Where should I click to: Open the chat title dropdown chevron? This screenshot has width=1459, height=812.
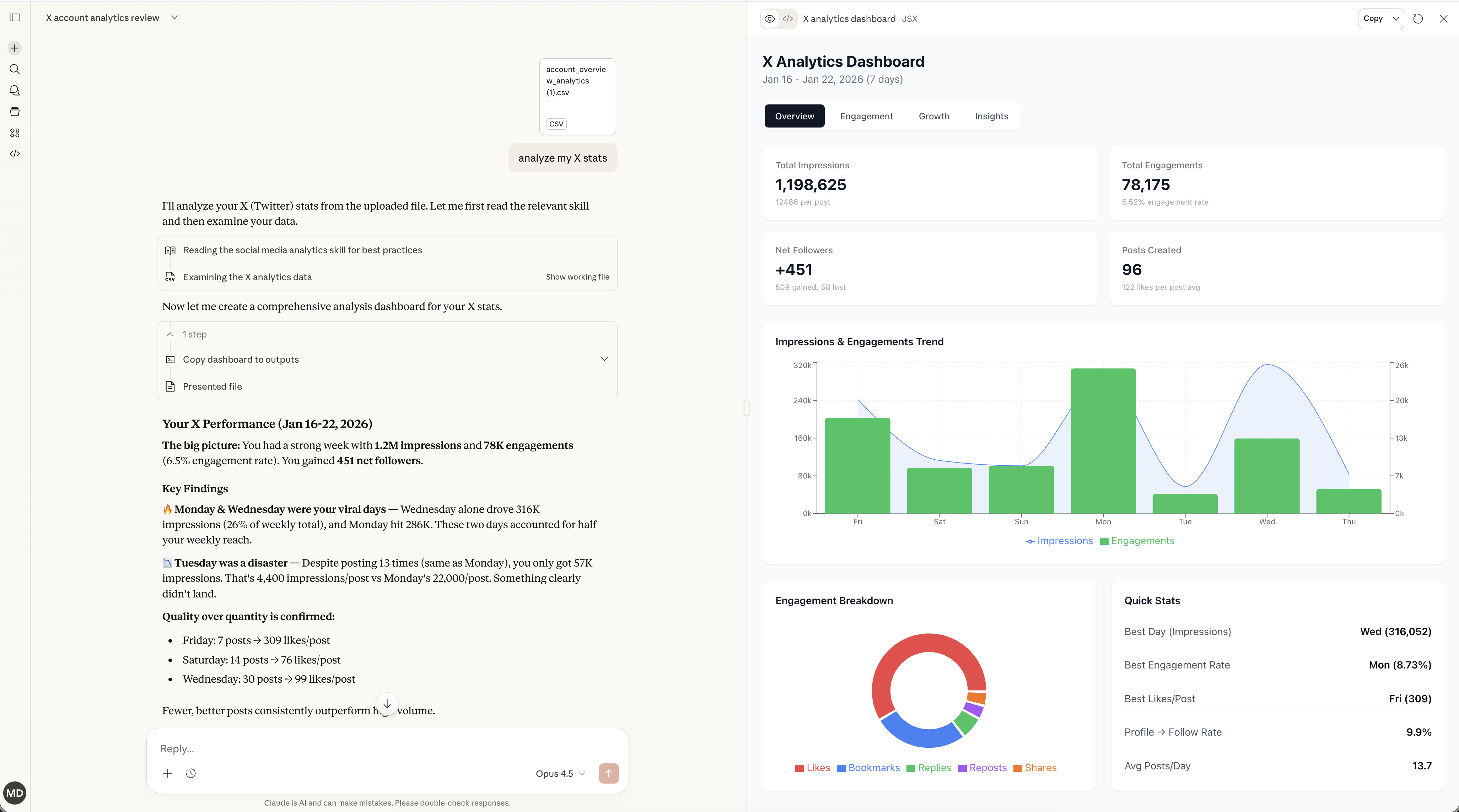pos(174,17)
